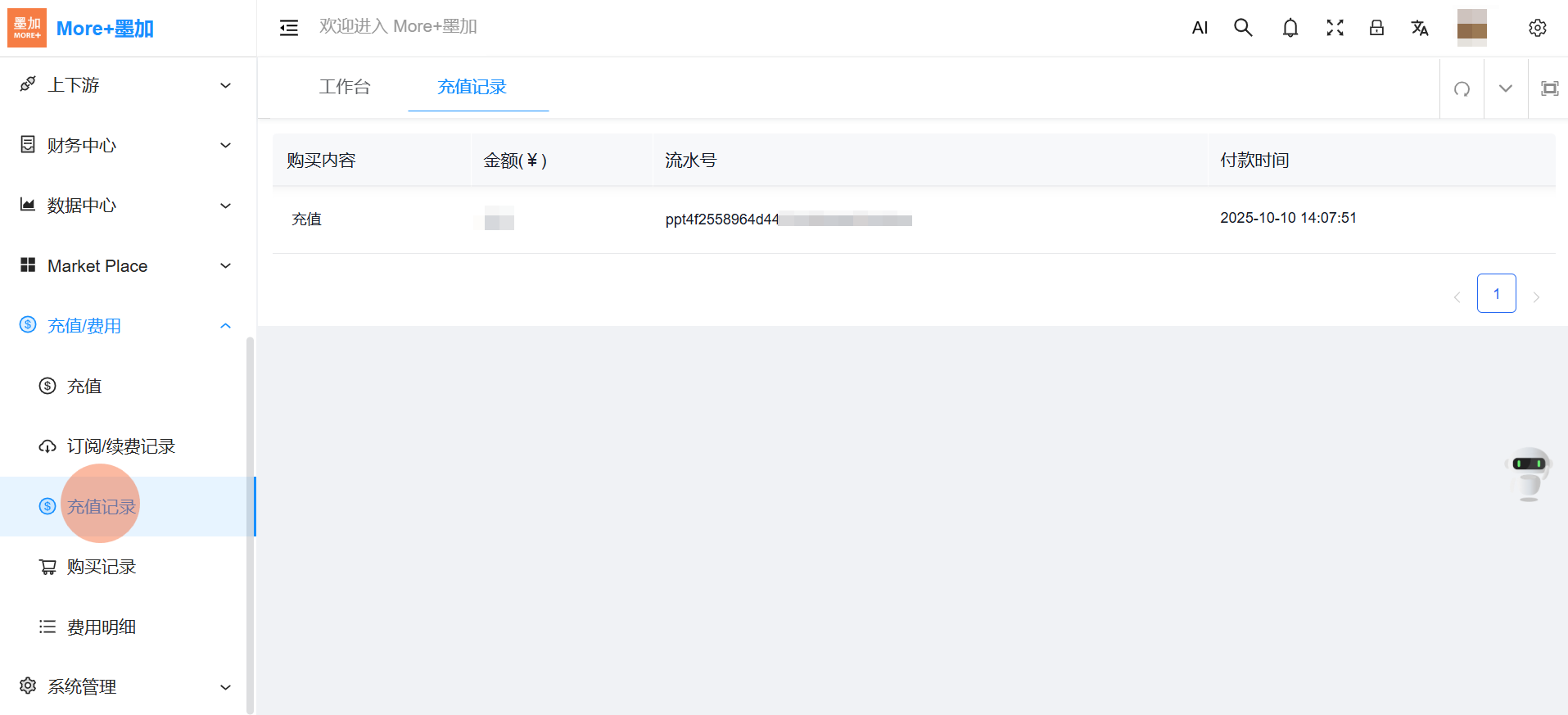Click page number 1 button
The width and height of the screenshot is (1568, 715).
tap(1496, 293)
